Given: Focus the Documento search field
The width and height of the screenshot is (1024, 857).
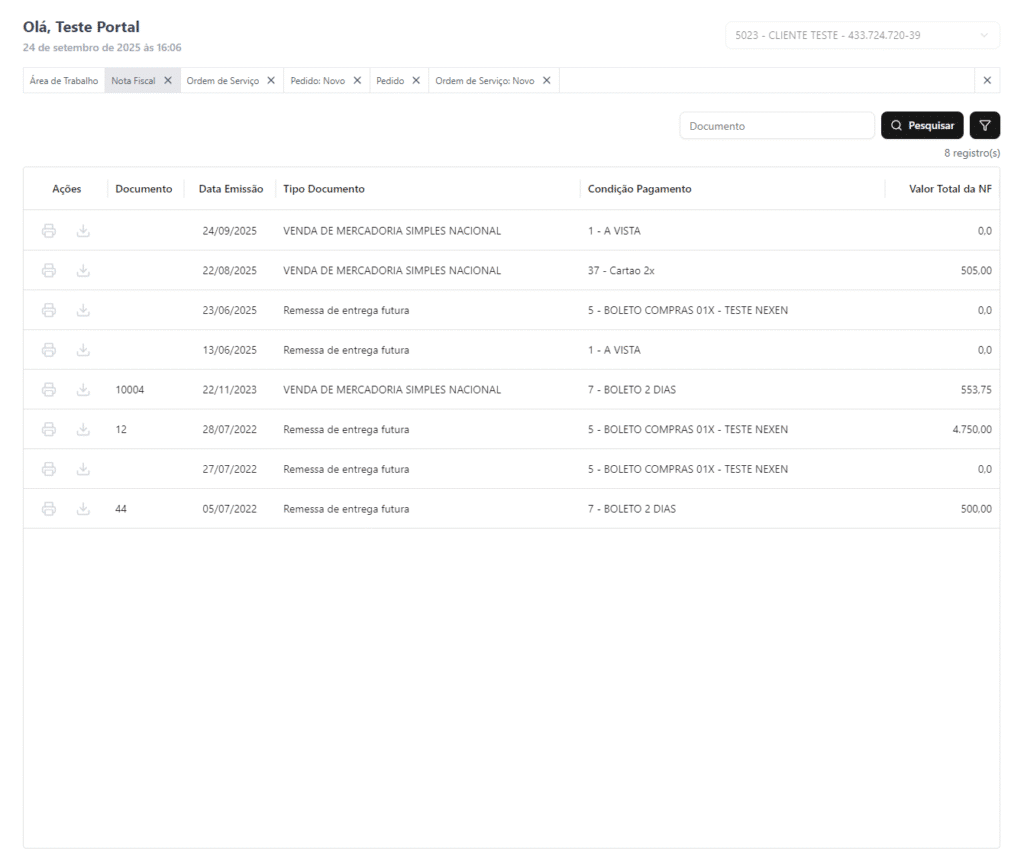Looking at the screenshot, I should tap(776, 126).
